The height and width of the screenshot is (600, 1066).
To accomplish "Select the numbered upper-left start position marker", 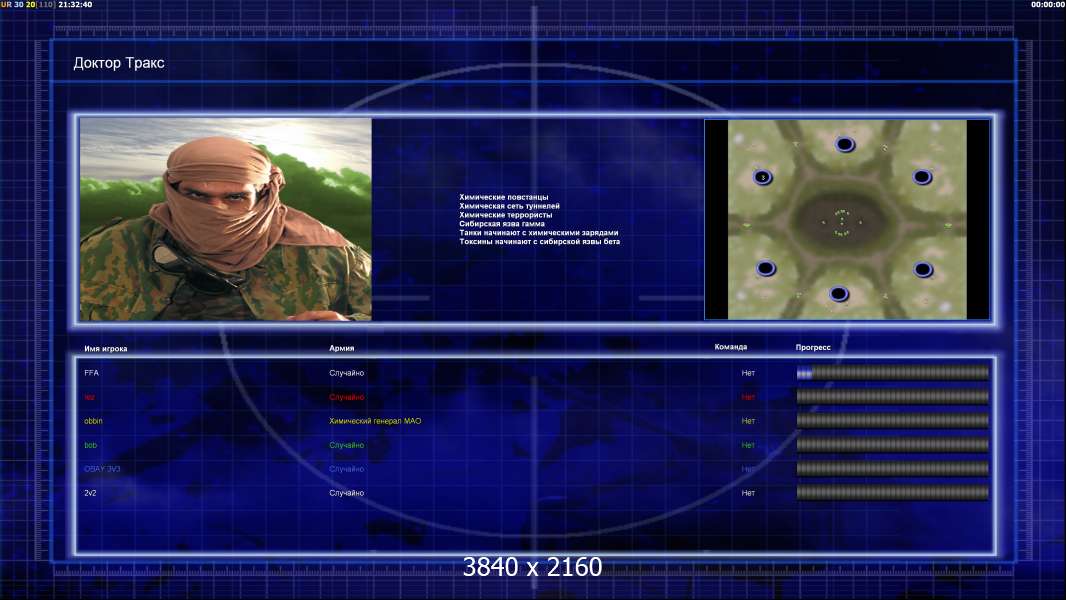I will tap(763, 177).
